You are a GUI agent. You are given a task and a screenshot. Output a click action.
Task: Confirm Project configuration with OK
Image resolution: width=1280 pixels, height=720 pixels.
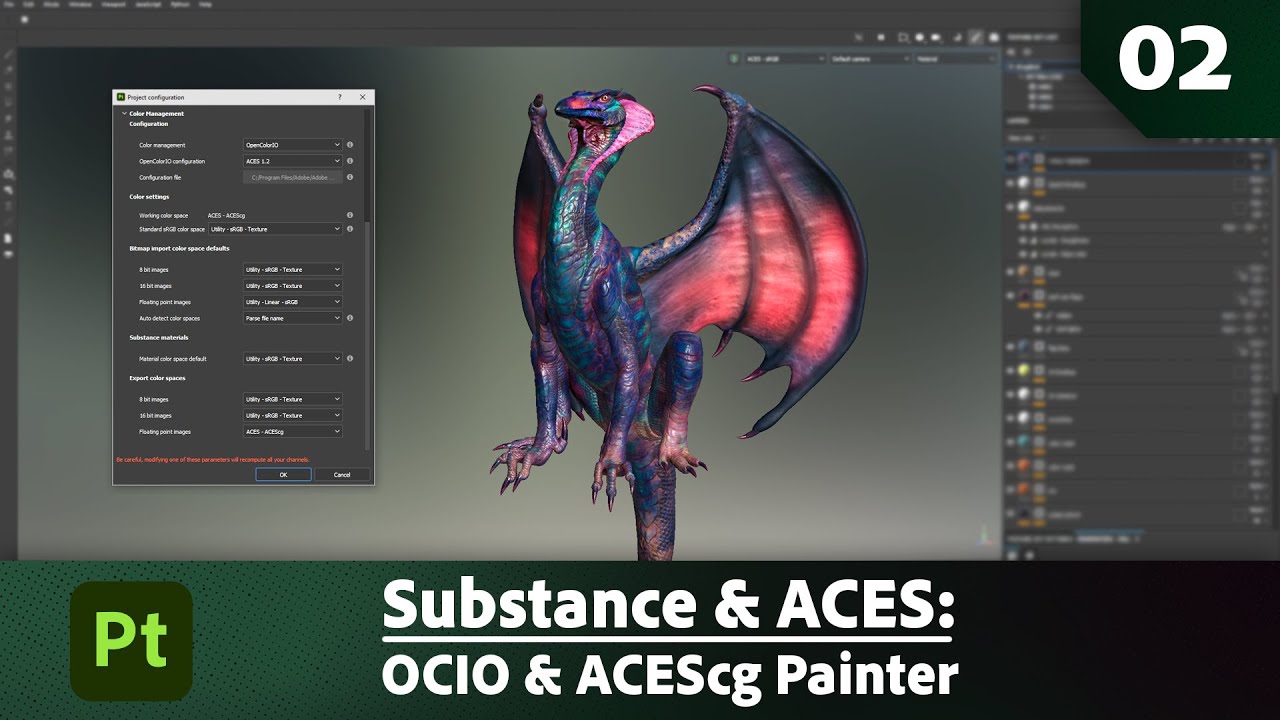(283, 475)
